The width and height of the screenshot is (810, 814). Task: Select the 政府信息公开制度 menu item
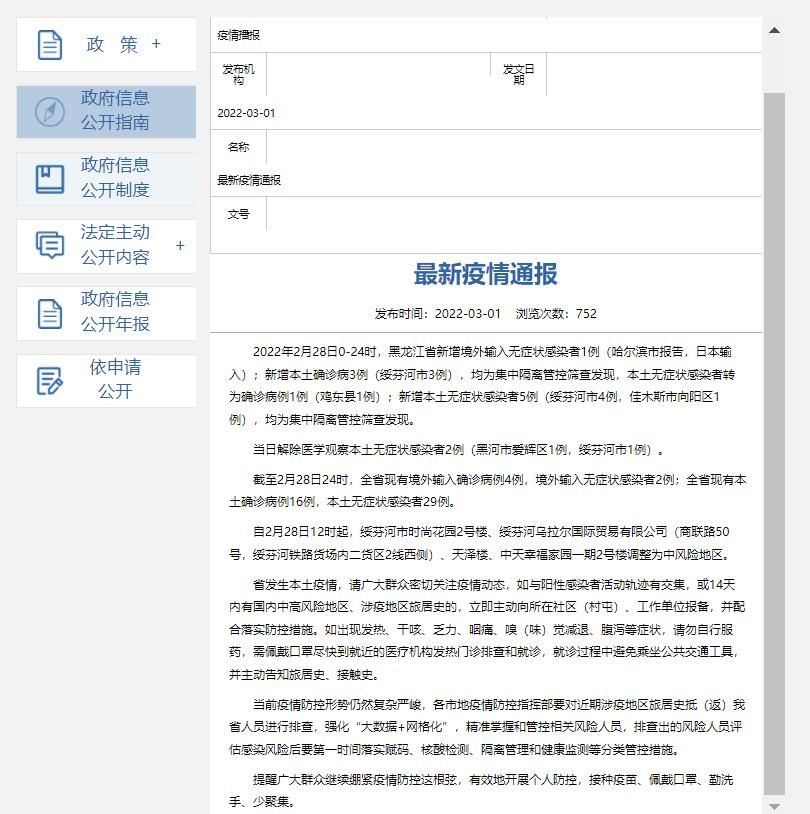[x=115, y=178]
